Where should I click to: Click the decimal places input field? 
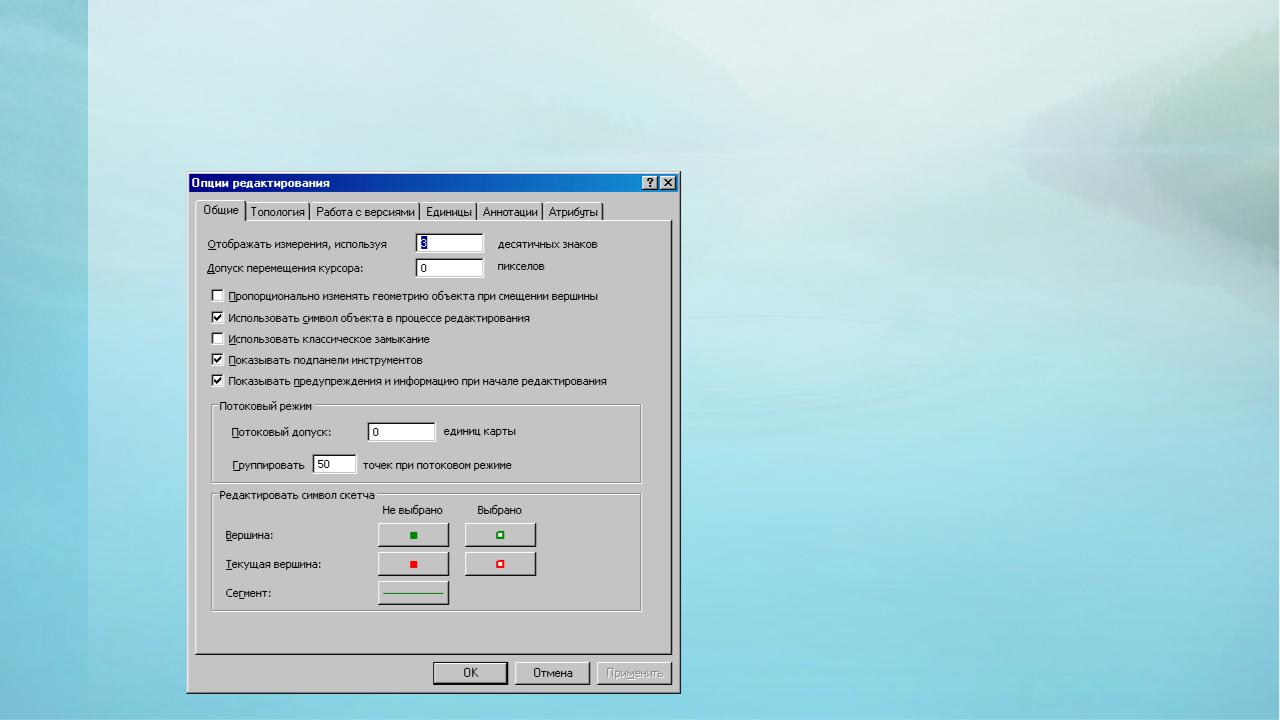pos(450,243)
